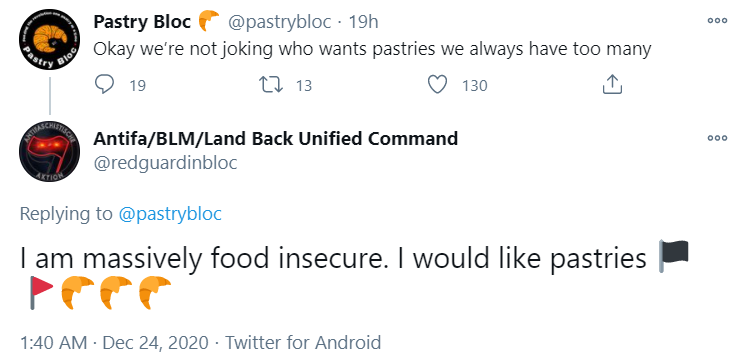Click the 1:40 AM Dec 24, 2020 timestamp
This screenshot has height=364, width=742.
coord(114,342)
